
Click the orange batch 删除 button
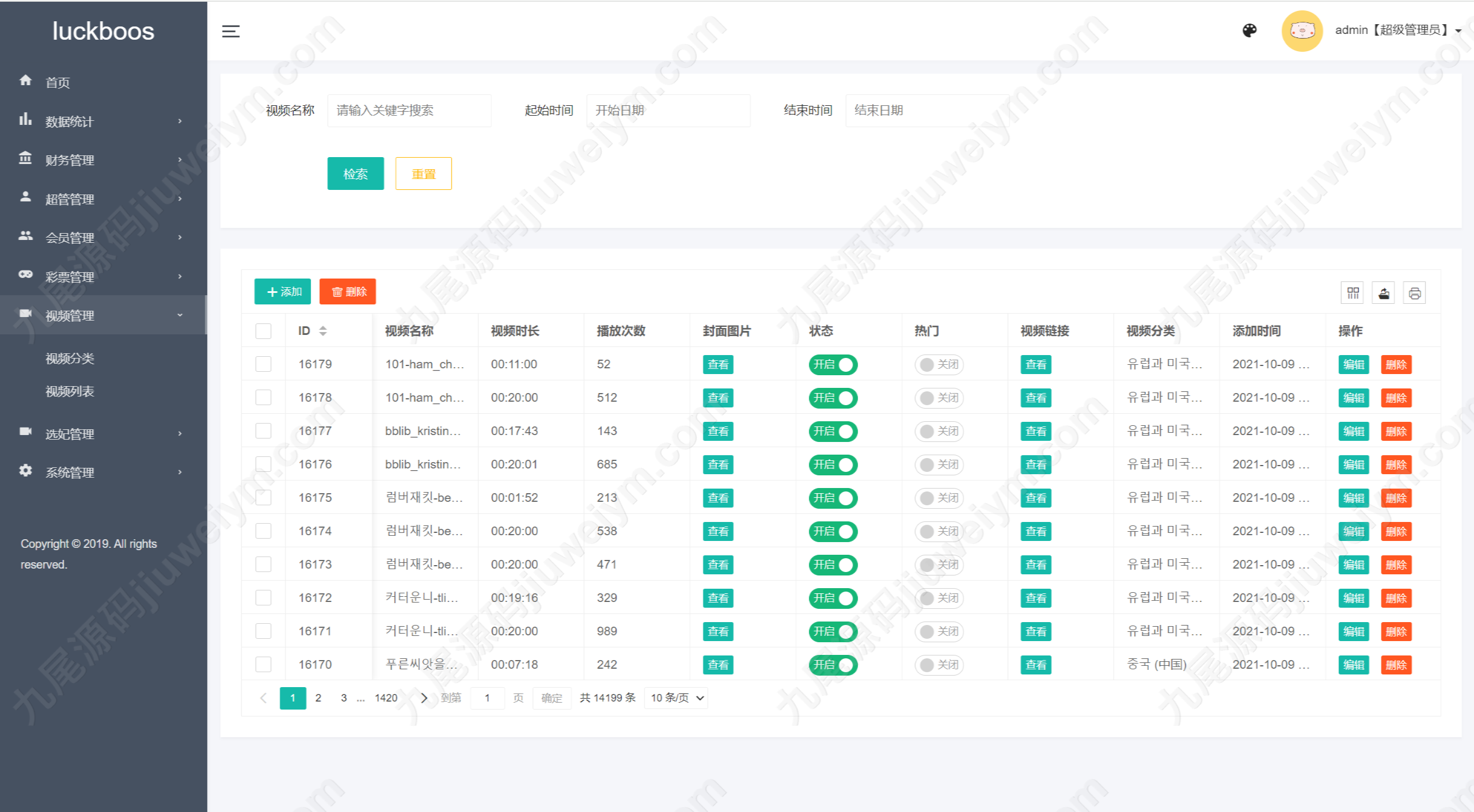pos(348,292)
